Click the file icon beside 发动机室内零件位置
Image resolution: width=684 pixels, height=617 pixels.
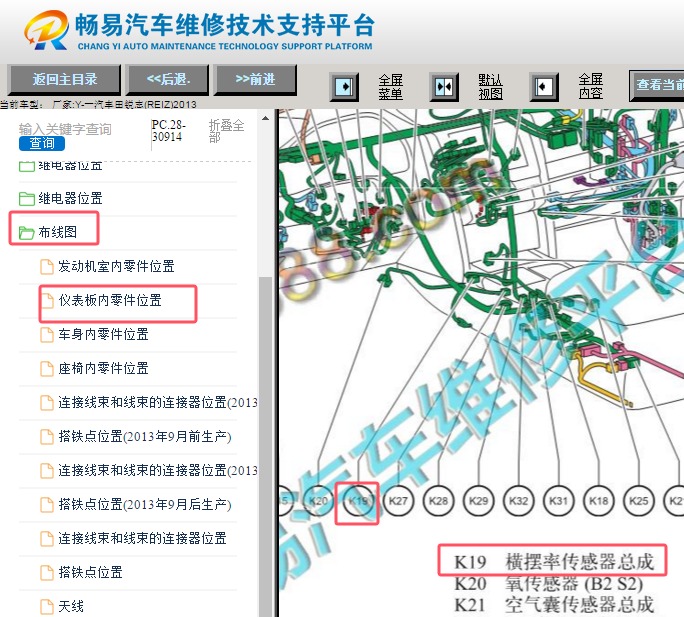point(47,267)
